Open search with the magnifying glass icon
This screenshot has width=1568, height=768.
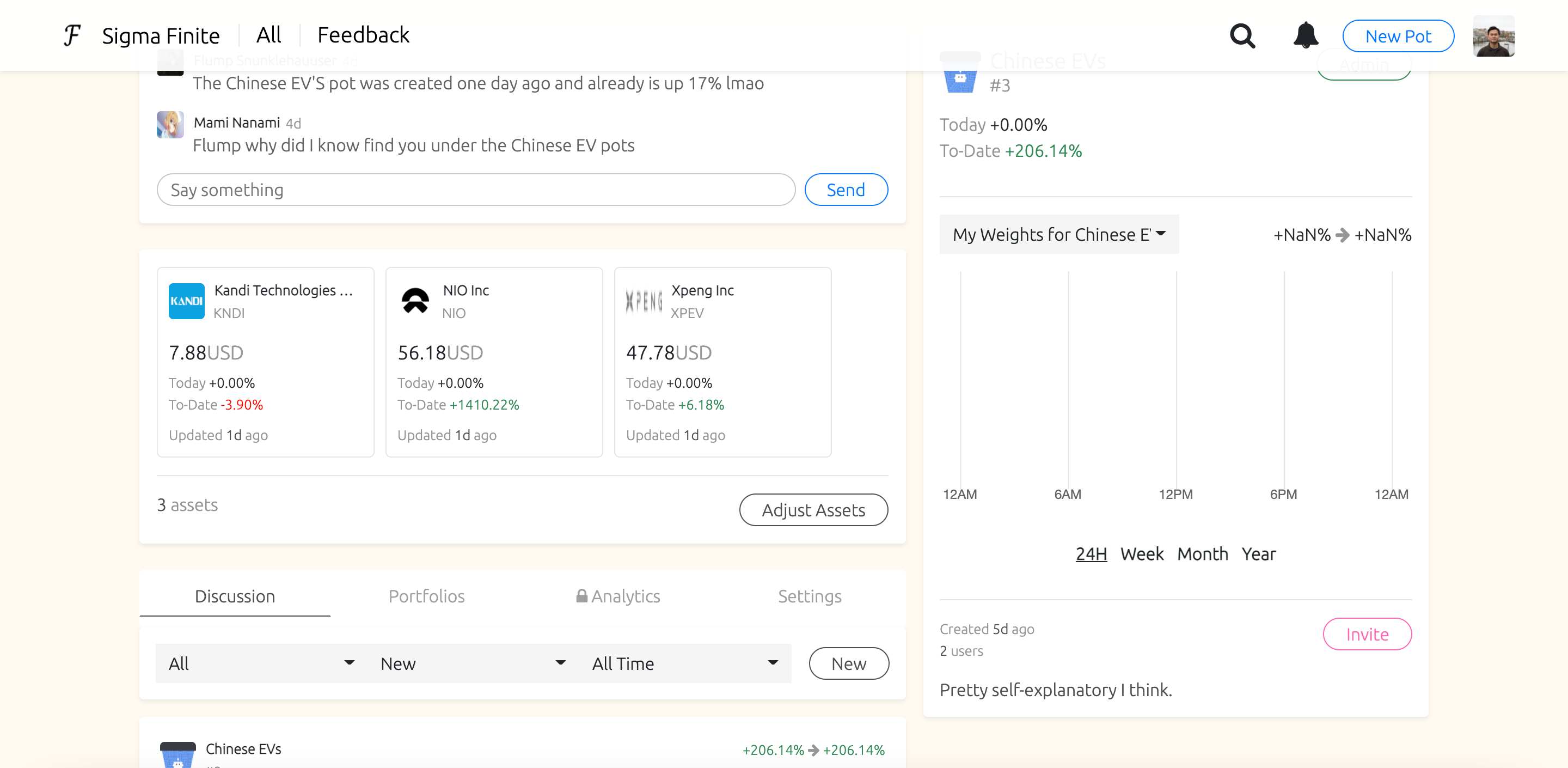coord(1242,36)
